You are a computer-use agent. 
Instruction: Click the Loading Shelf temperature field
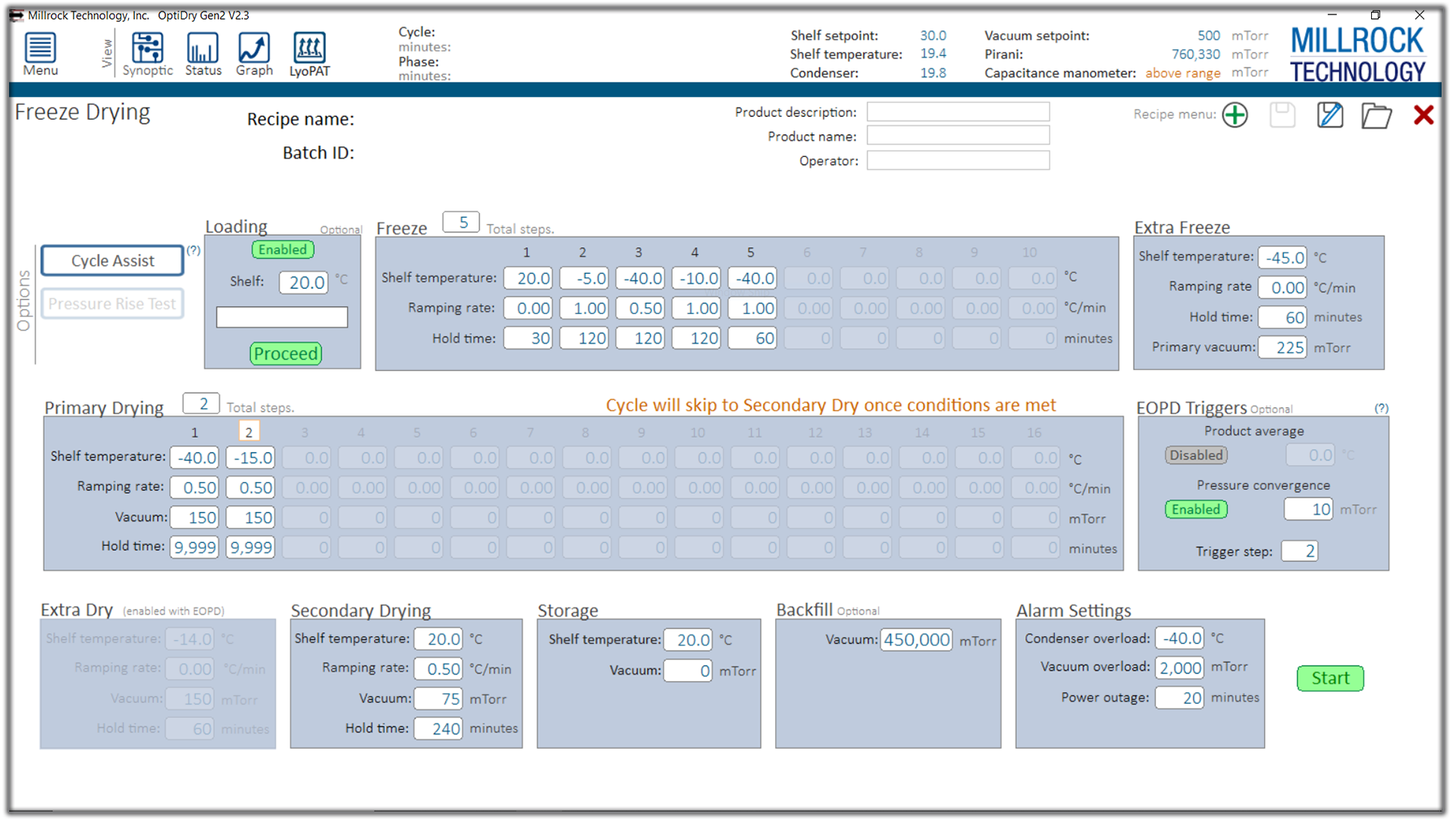tap(303, 282)
